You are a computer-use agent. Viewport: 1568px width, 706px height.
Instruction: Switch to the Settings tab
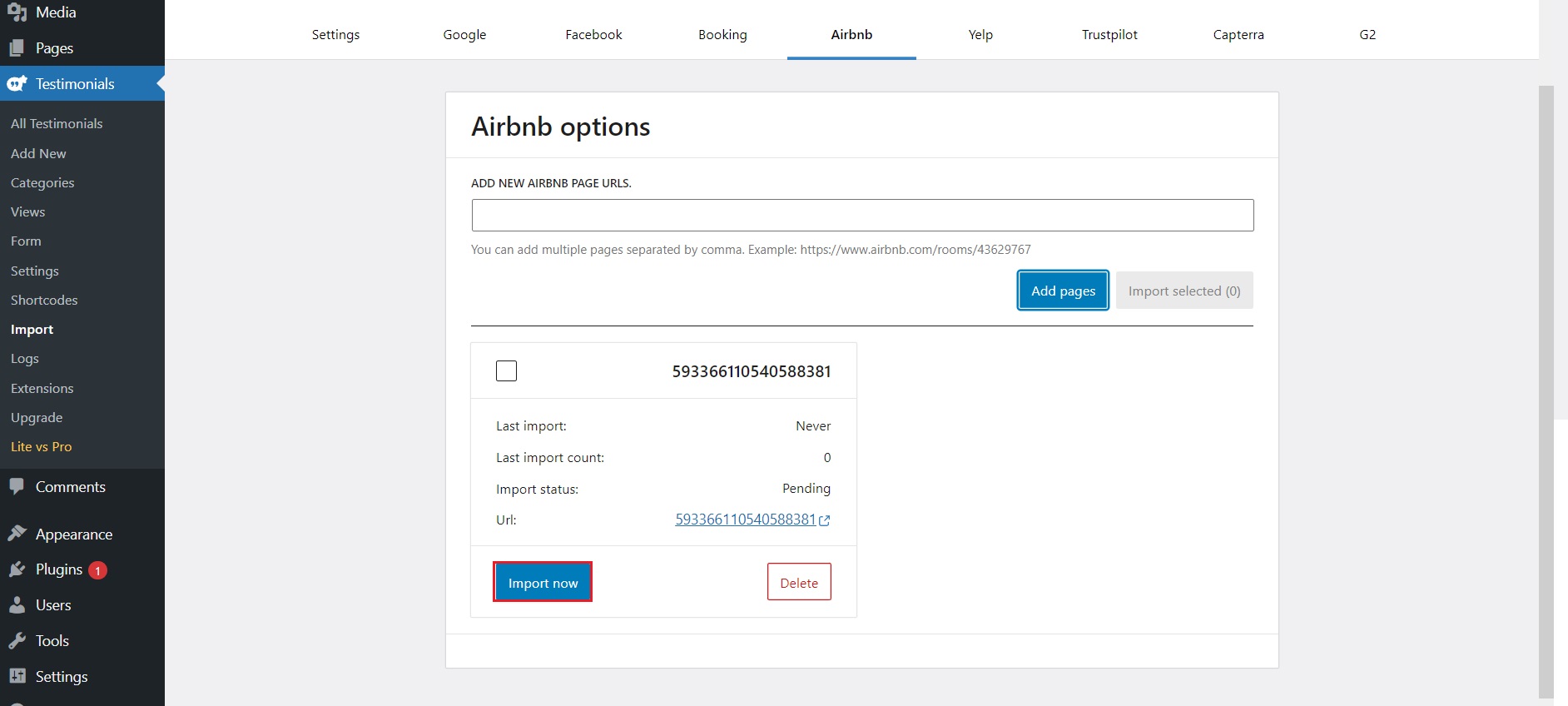[336, 34]
